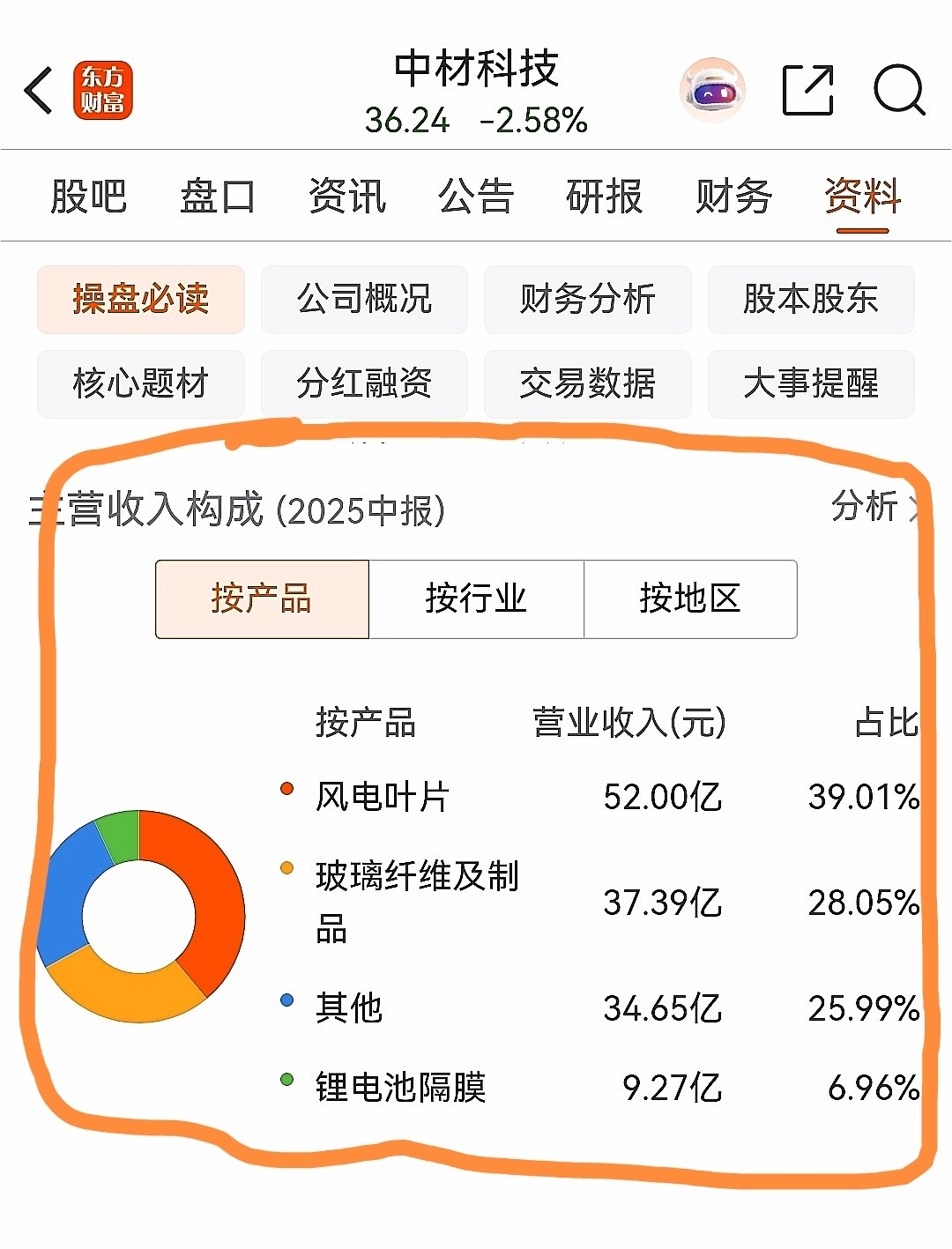
Task: Open the search magnifier icon
Action: 899,90
